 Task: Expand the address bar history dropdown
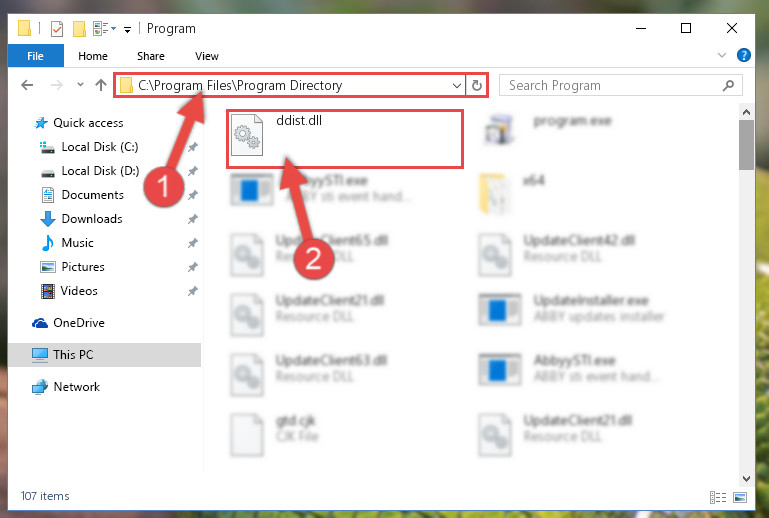[x=457, y=86]
